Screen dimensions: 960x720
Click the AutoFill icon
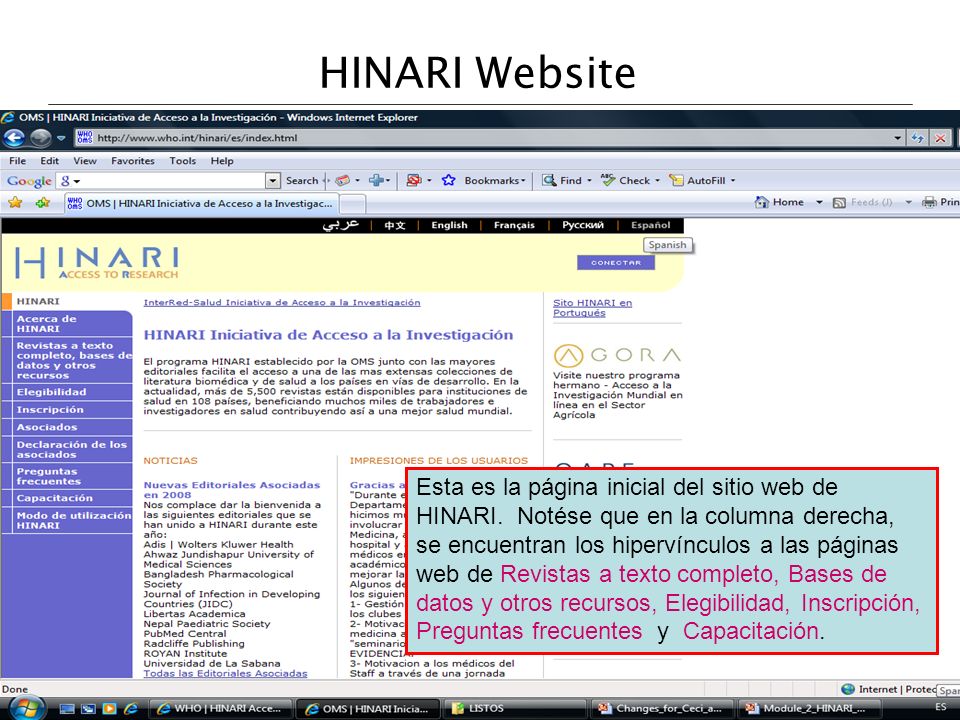coord(676,180)
